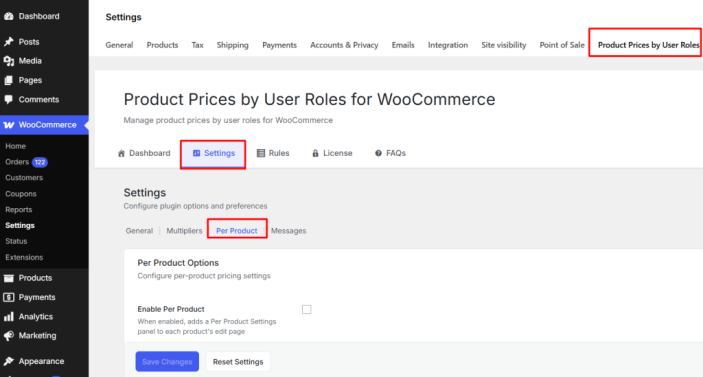
Task: Click the Appearance brush icon
Action: coord(9,361)
